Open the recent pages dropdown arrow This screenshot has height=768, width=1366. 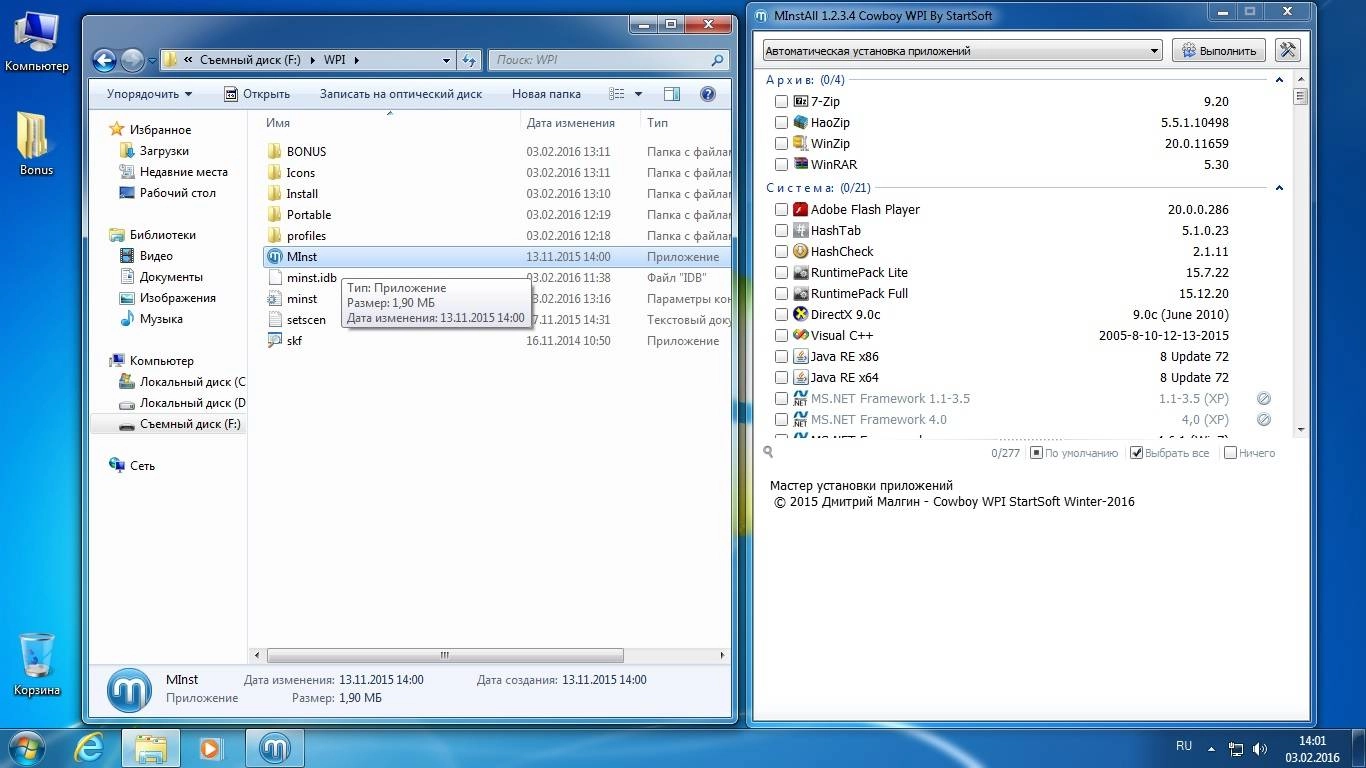(151, 60)
